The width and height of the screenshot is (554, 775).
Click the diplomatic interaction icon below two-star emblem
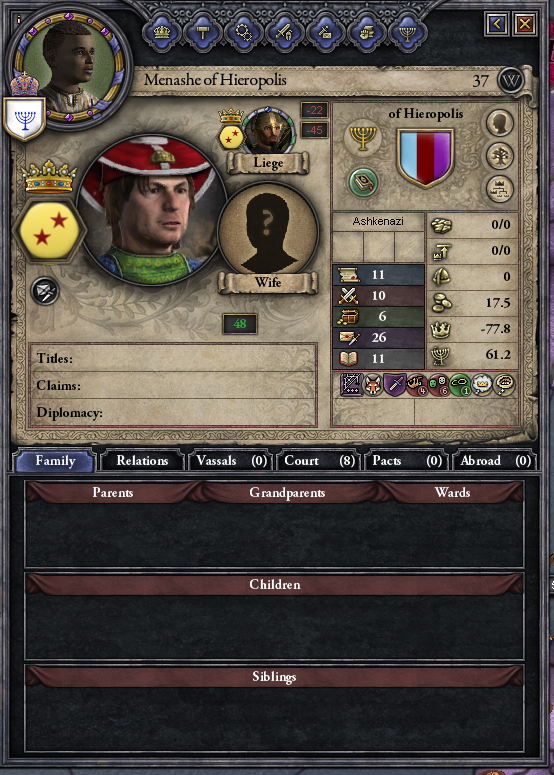[44, 291]
